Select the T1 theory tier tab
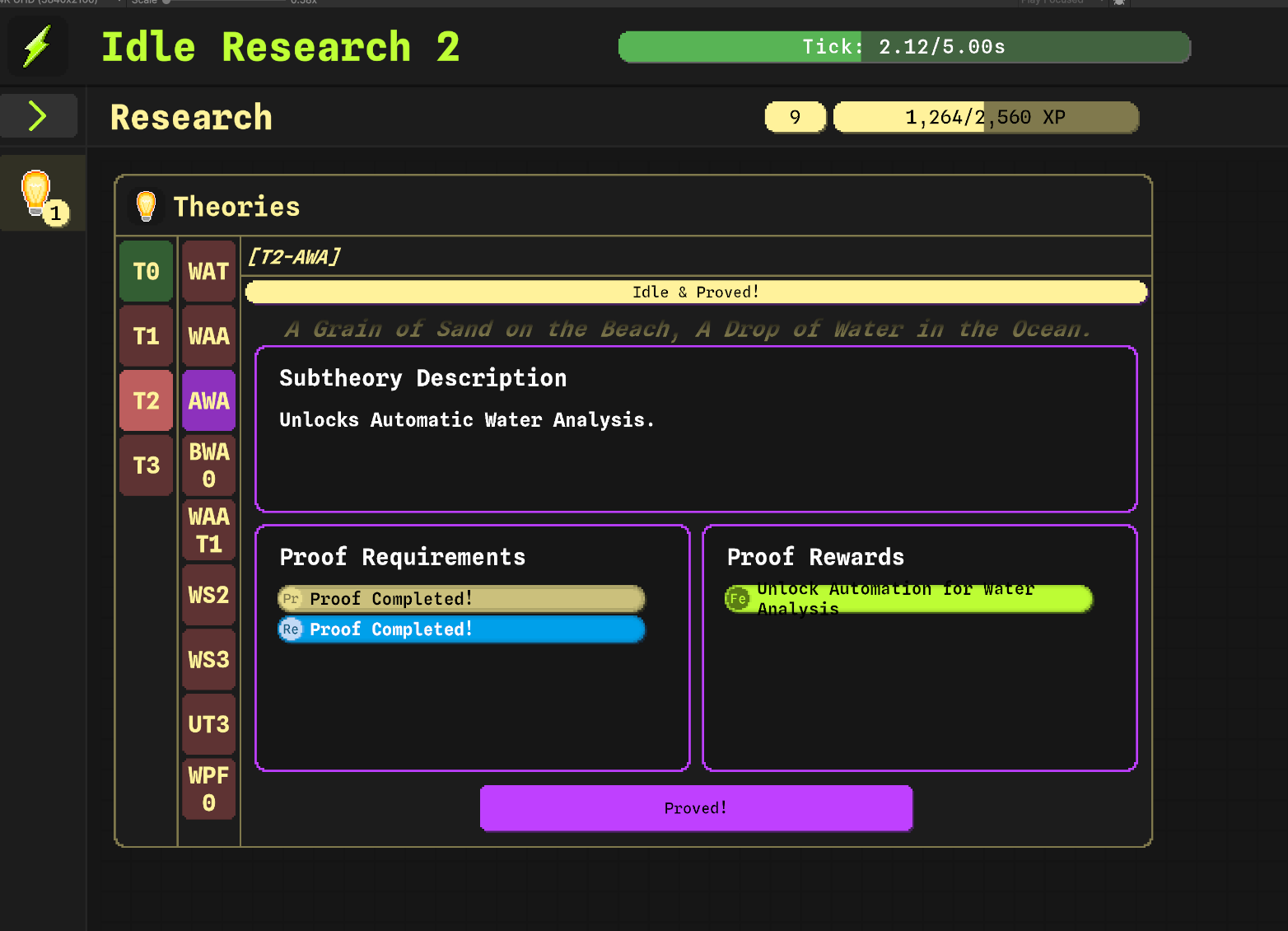The height and width of the screenshot is (931, 1288). [147, 336]
